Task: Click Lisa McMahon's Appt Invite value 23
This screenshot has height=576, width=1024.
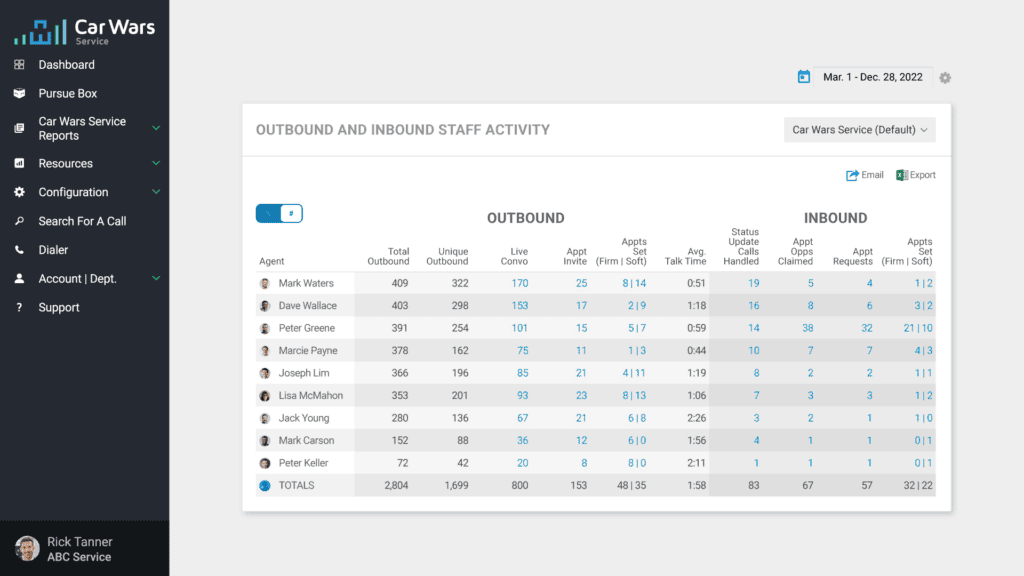Action: [x=581, y=396]
